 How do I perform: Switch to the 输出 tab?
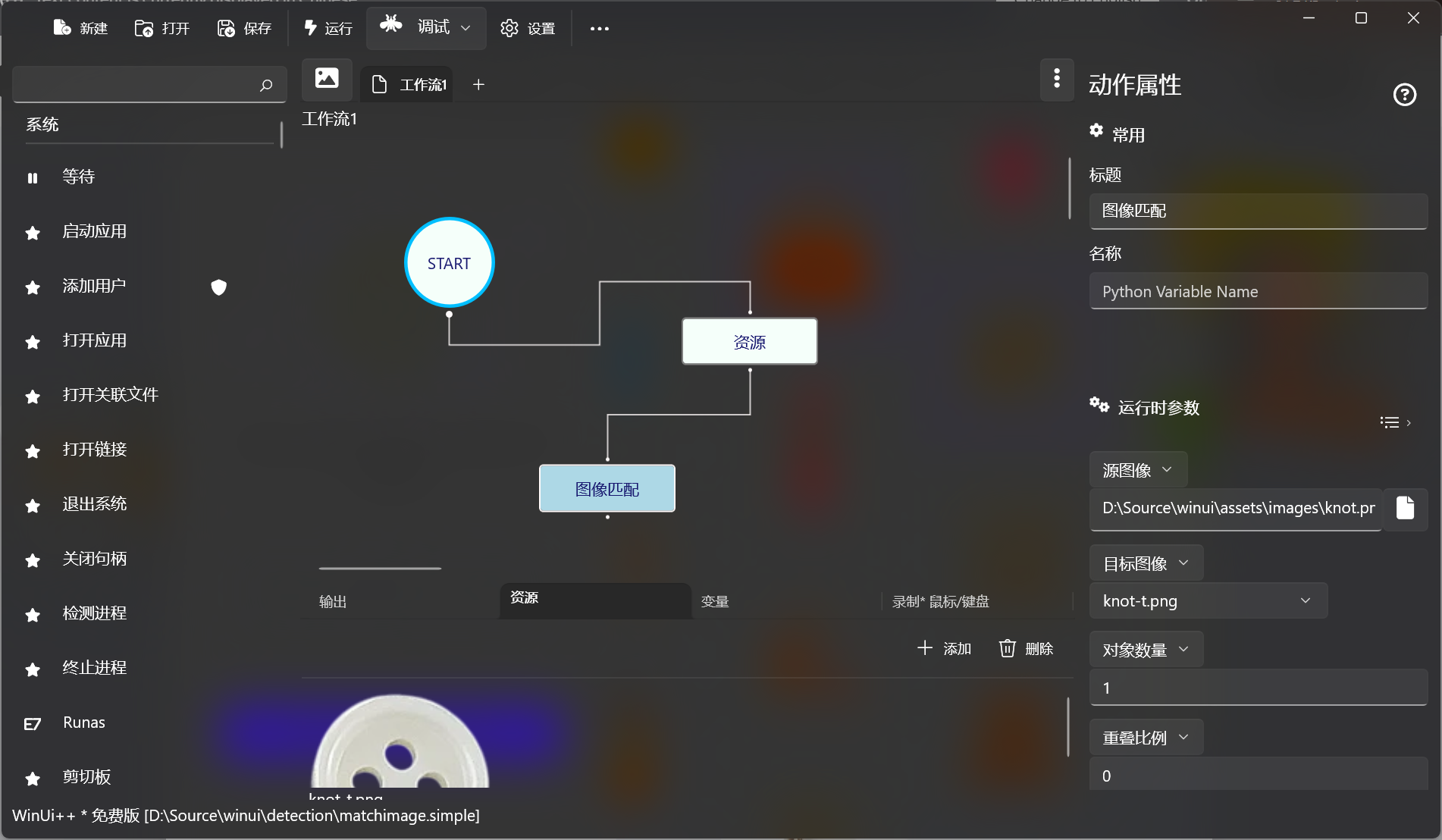[x=333, y=602]
